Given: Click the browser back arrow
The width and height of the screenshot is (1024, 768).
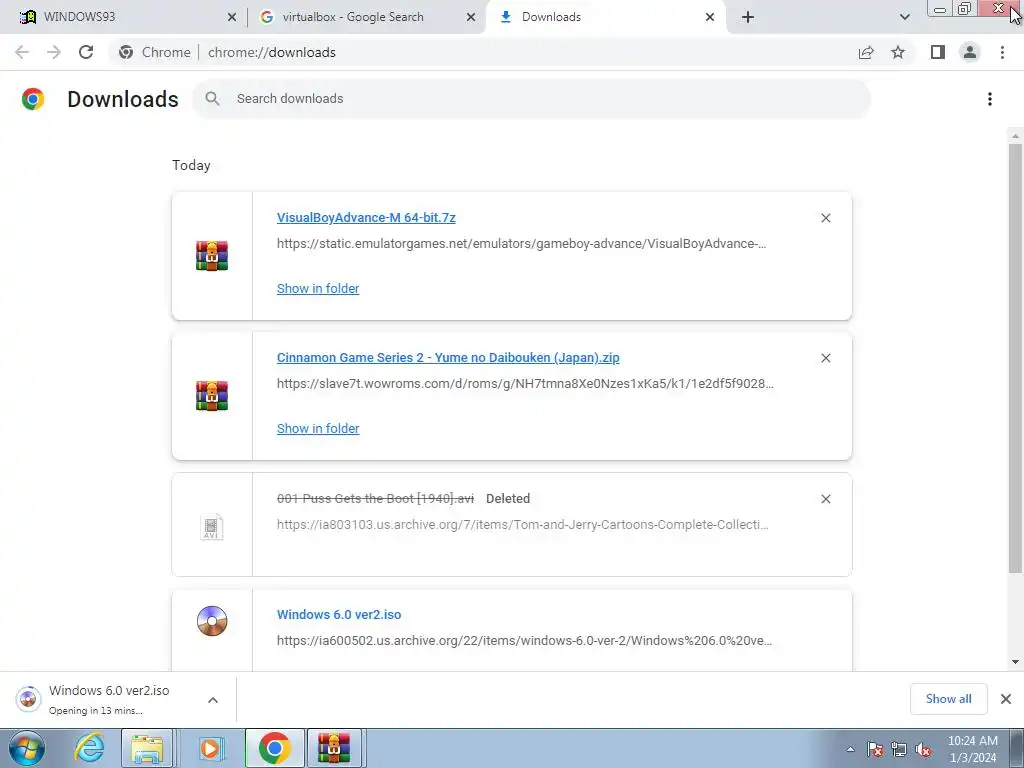Looking at the screenshot, I should pos(22,52).
